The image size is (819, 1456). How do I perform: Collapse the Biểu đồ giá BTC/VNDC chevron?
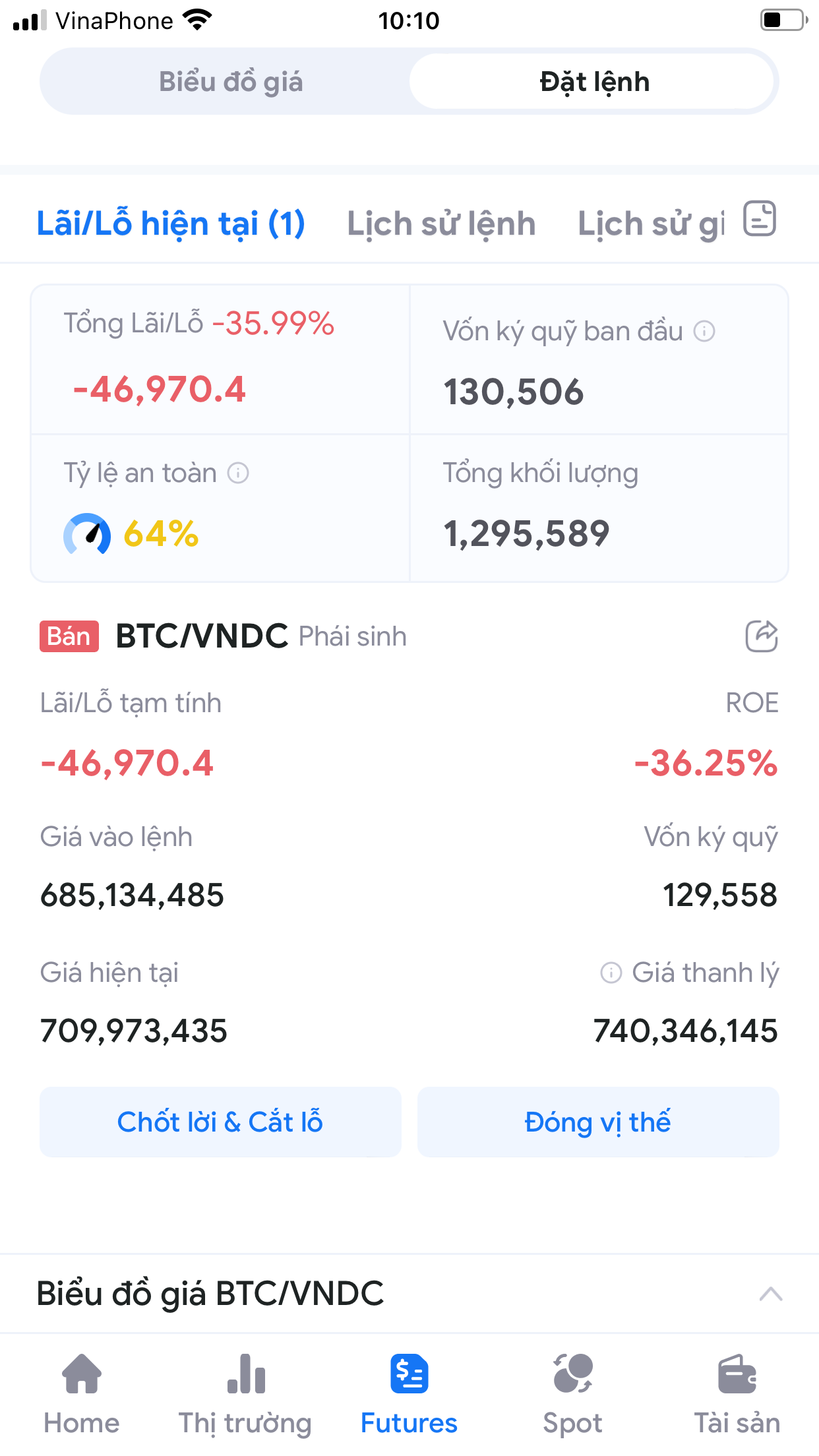click(x=770, y=1294)
